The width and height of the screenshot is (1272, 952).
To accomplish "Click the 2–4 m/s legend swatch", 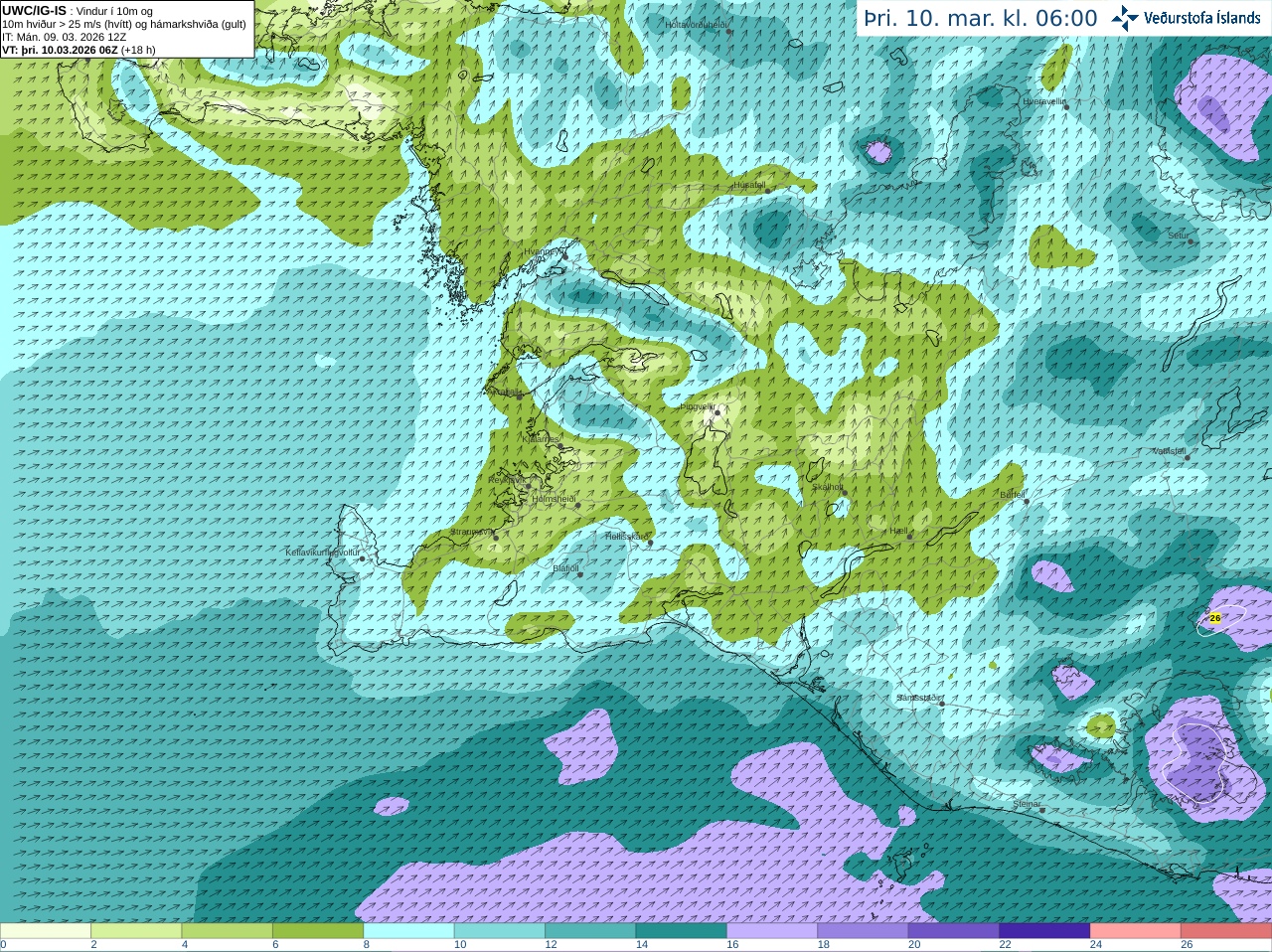I will 136,931.
